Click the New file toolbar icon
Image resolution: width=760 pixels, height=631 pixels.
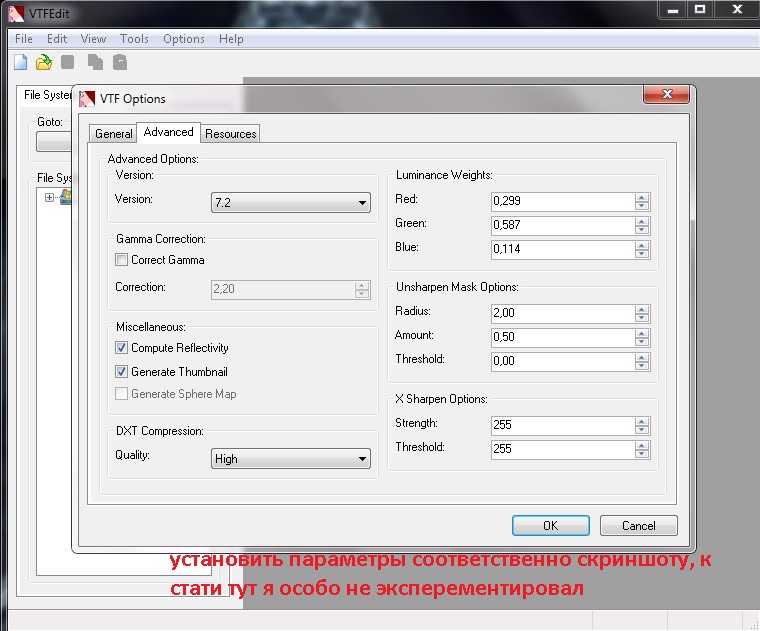20,63
